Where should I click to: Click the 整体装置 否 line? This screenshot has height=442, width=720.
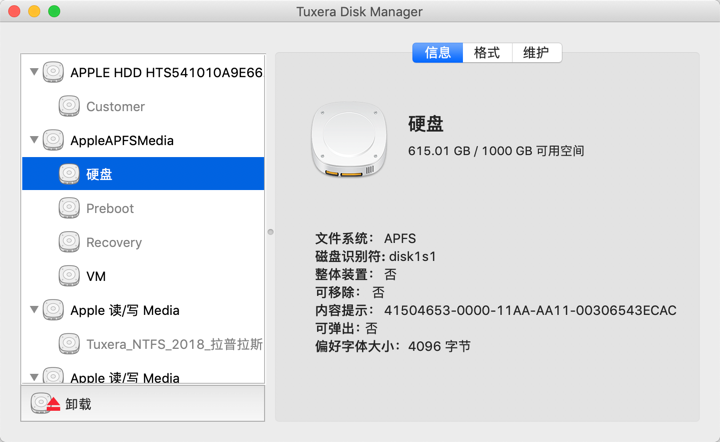coord(356,274)
